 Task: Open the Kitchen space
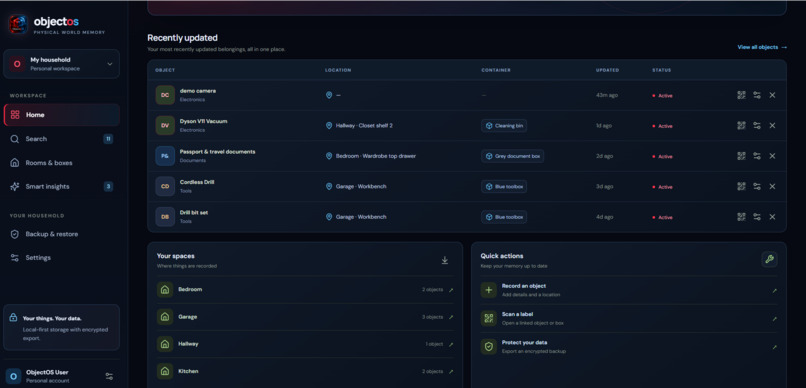(305, 371)
